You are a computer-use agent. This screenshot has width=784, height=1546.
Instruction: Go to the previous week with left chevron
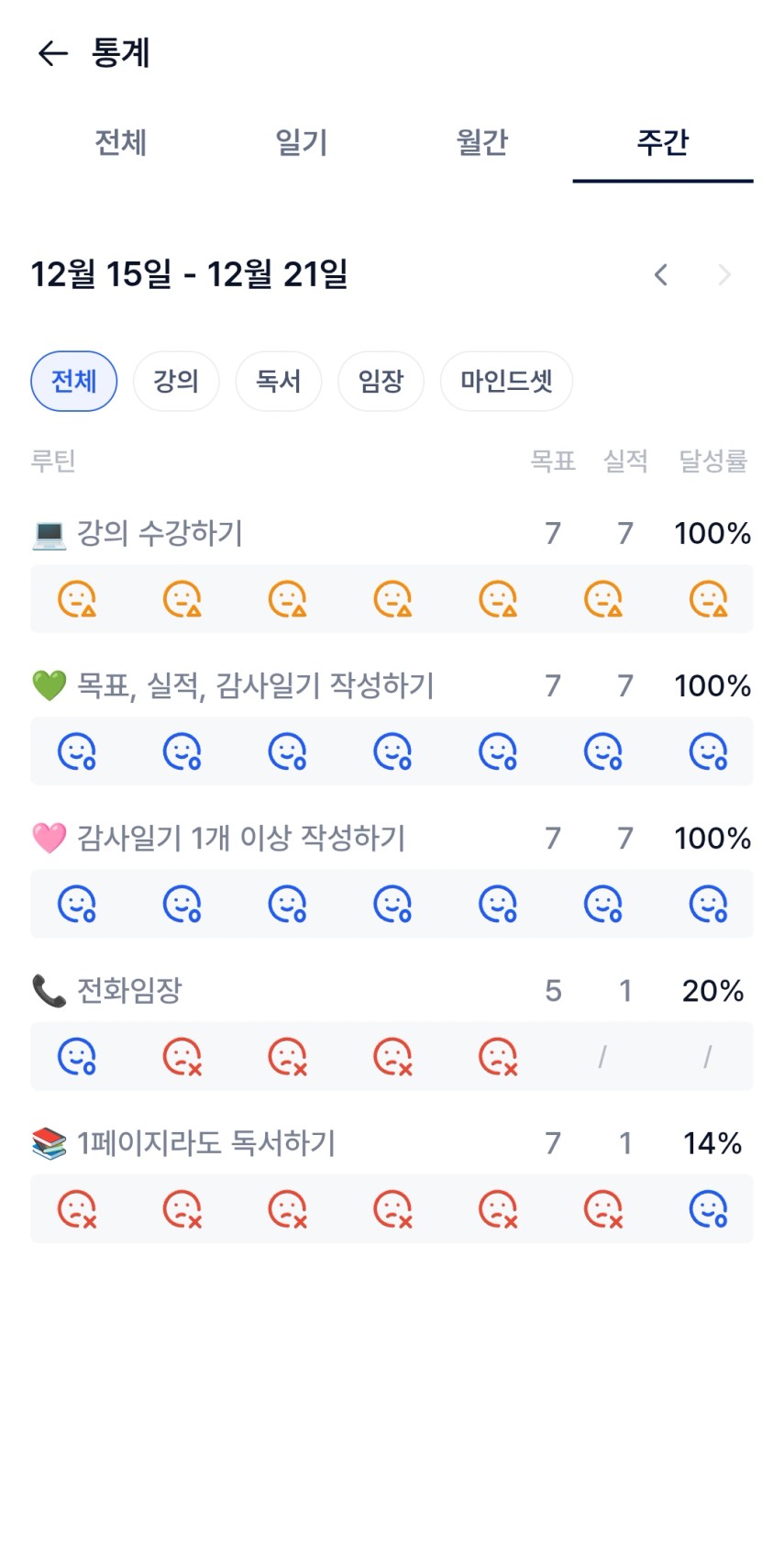[x=660, y=274]
